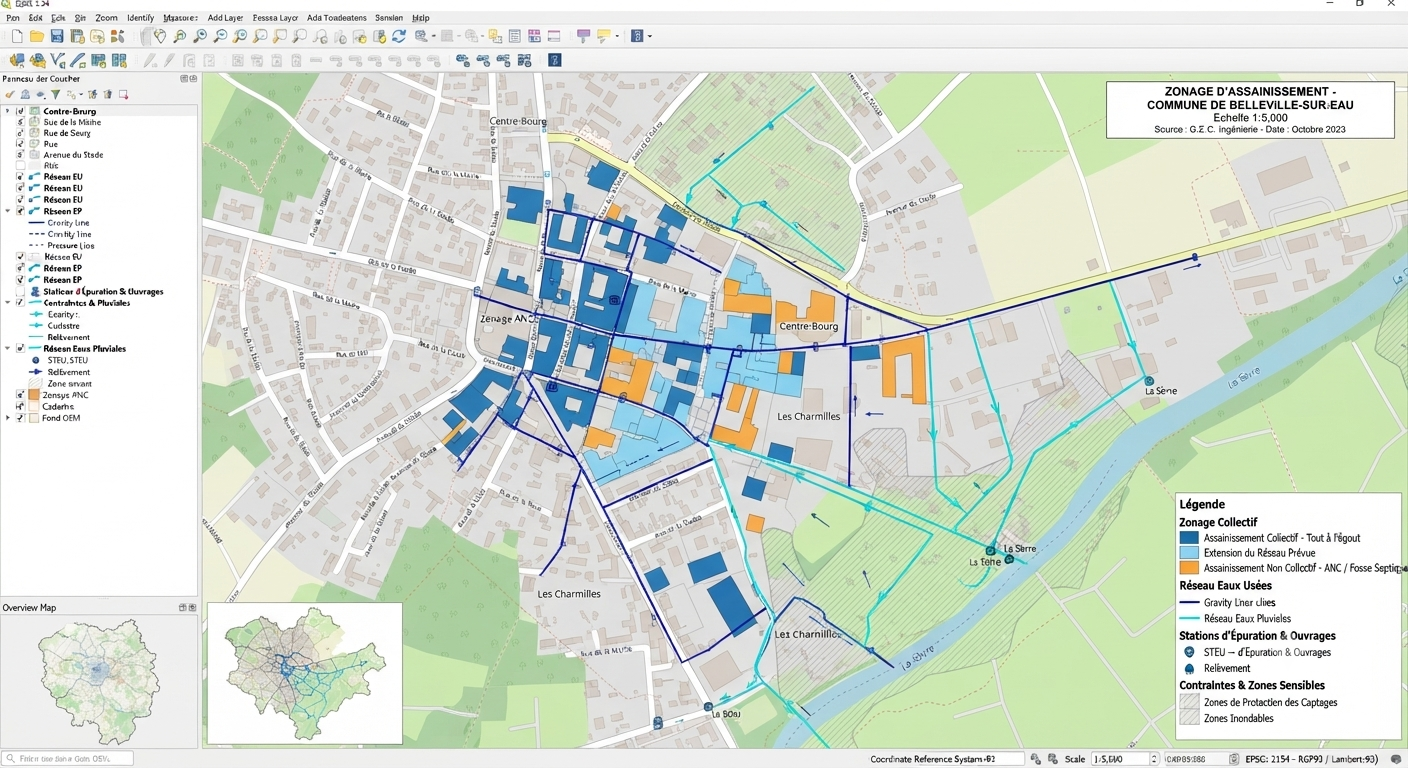
Task: Click the Overview Map panel thumbnail
Action: click(x=100, y=680)
